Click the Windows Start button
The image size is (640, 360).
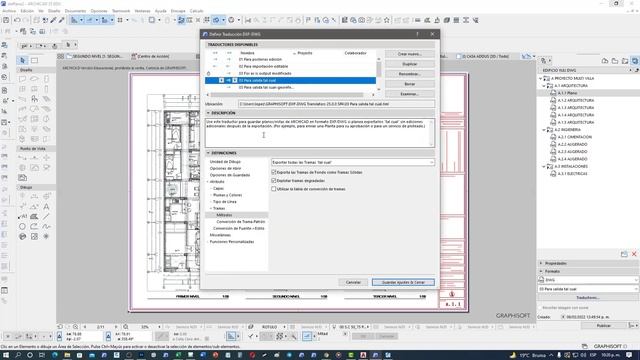point(6,355)
